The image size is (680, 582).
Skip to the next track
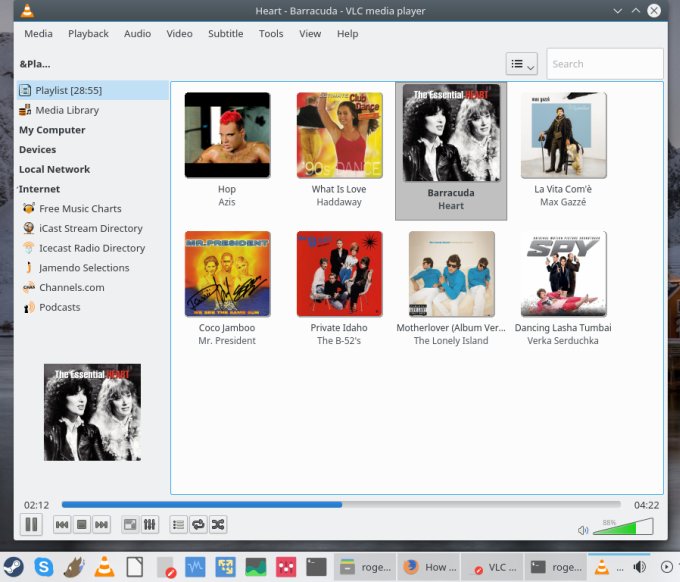[101, 524]
